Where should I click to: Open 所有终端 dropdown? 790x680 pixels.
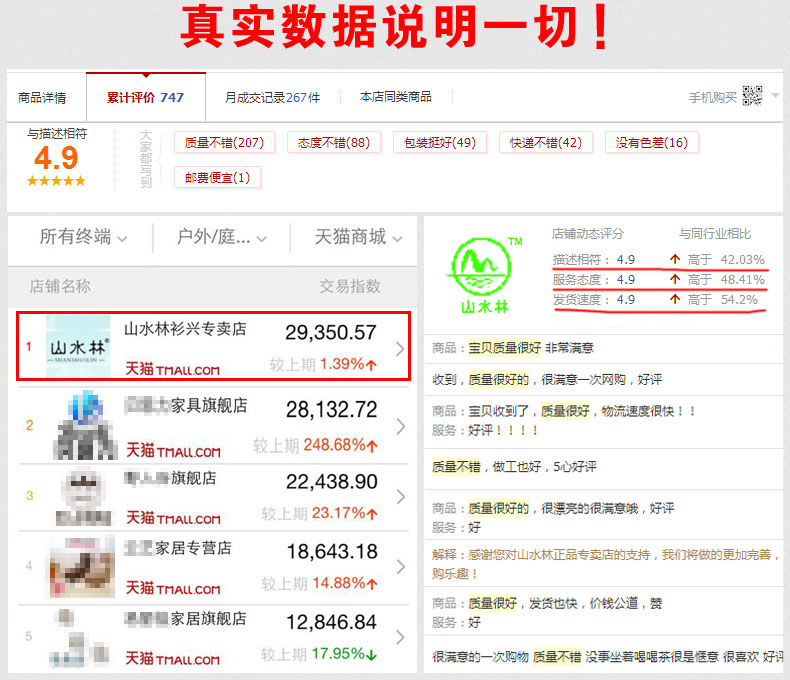[83, 237]
